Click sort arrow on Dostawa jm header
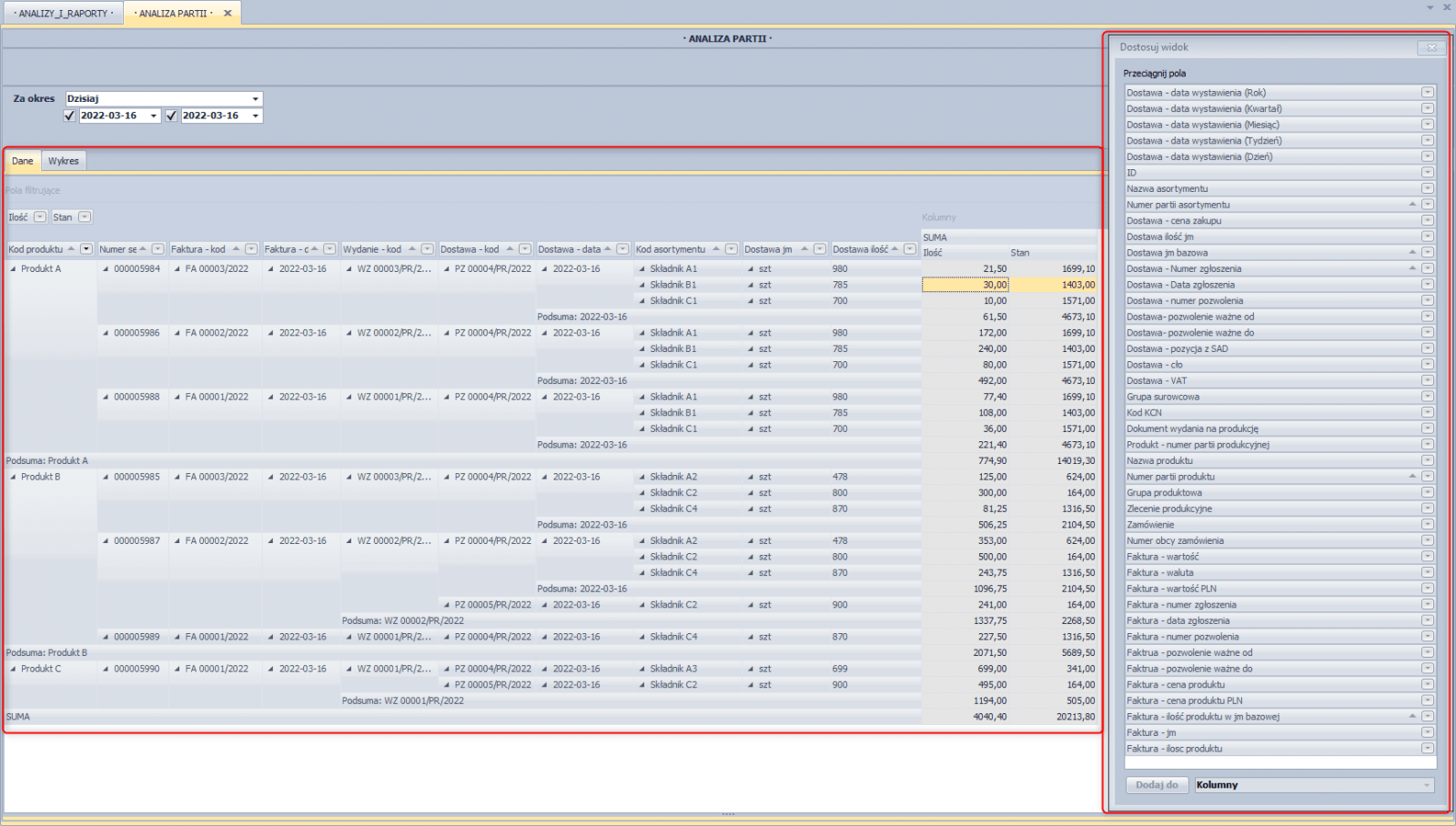This screenshot has width=1456, height=826. click(804, 248)
